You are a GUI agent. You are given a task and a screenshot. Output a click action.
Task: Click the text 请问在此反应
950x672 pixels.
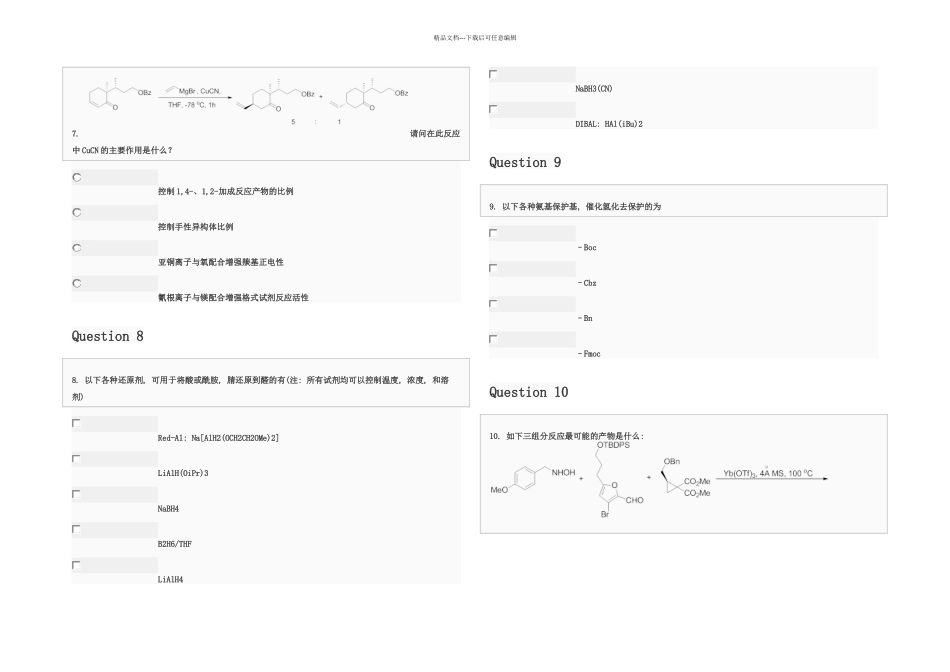pyautogui.click(x=435, y=133)
